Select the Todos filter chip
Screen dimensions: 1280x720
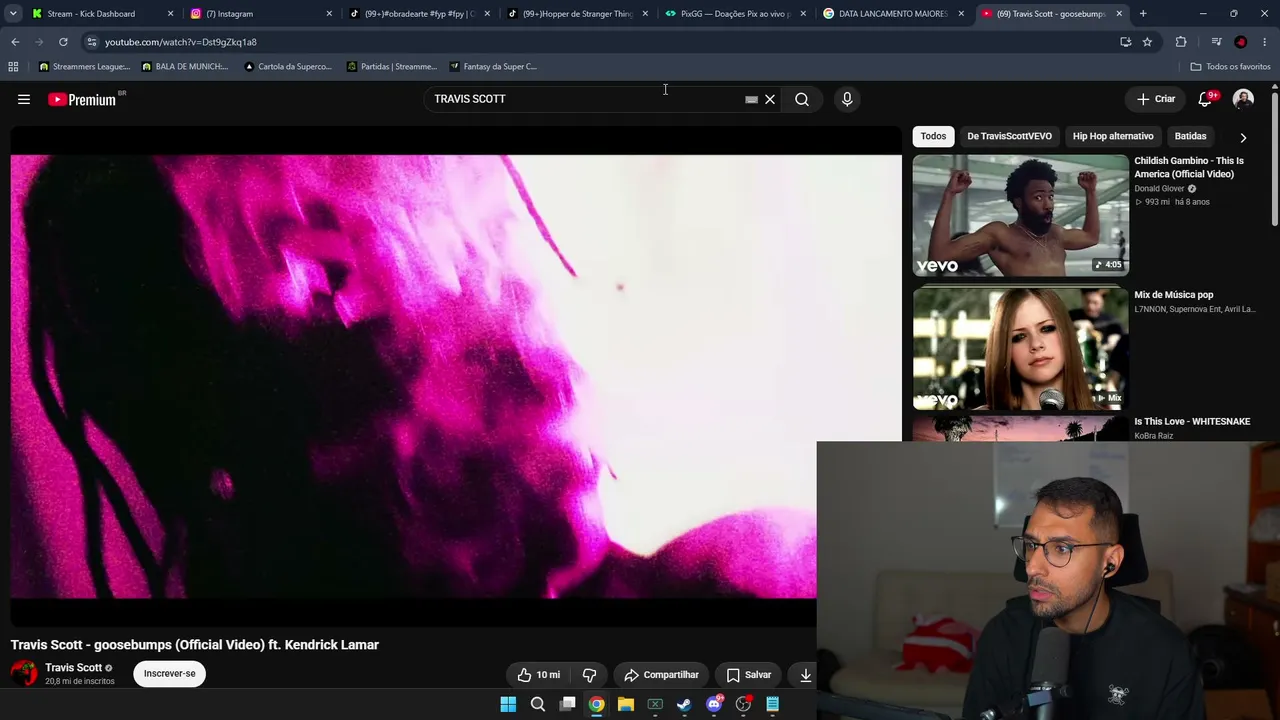933,136
